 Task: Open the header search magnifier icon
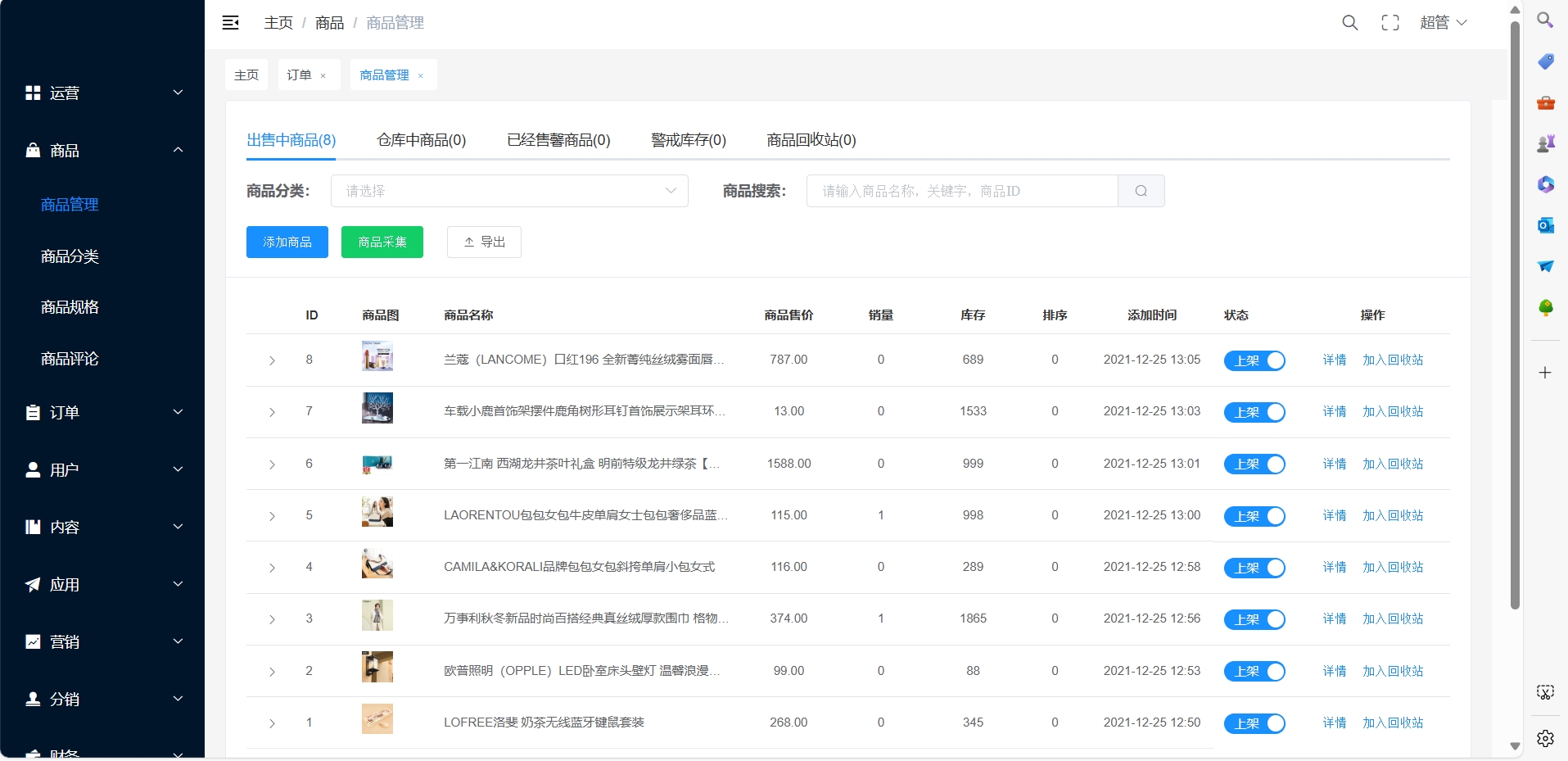[1350, 23]
